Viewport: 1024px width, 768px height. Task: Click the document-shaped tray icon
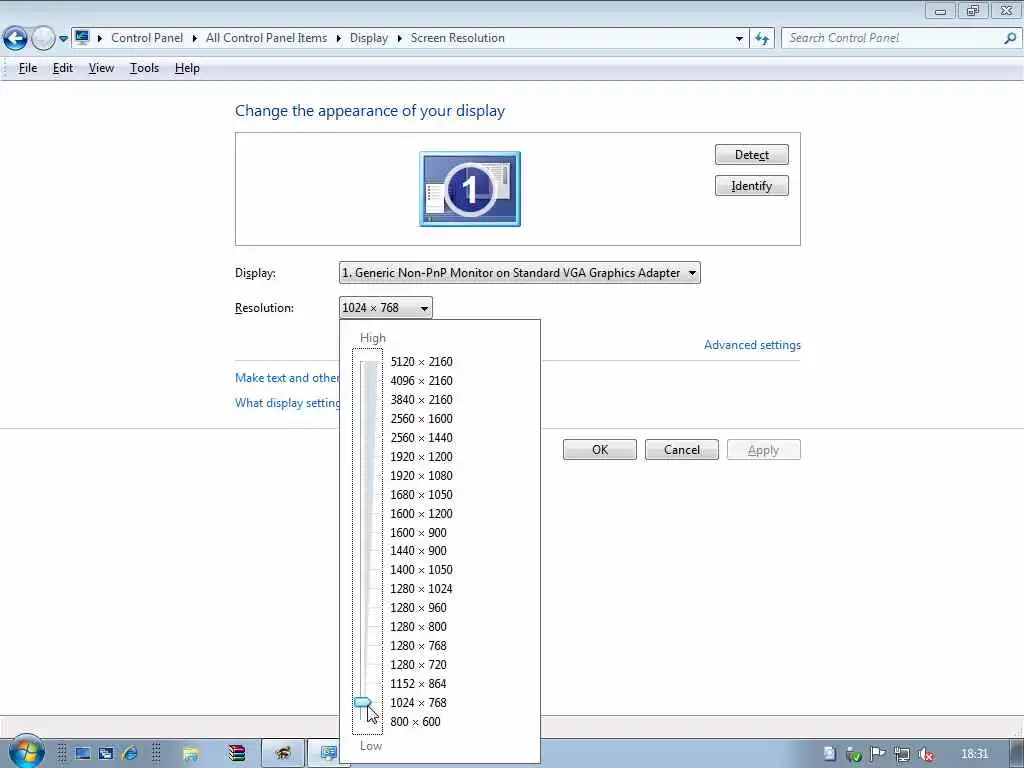(x=829, y=754)
